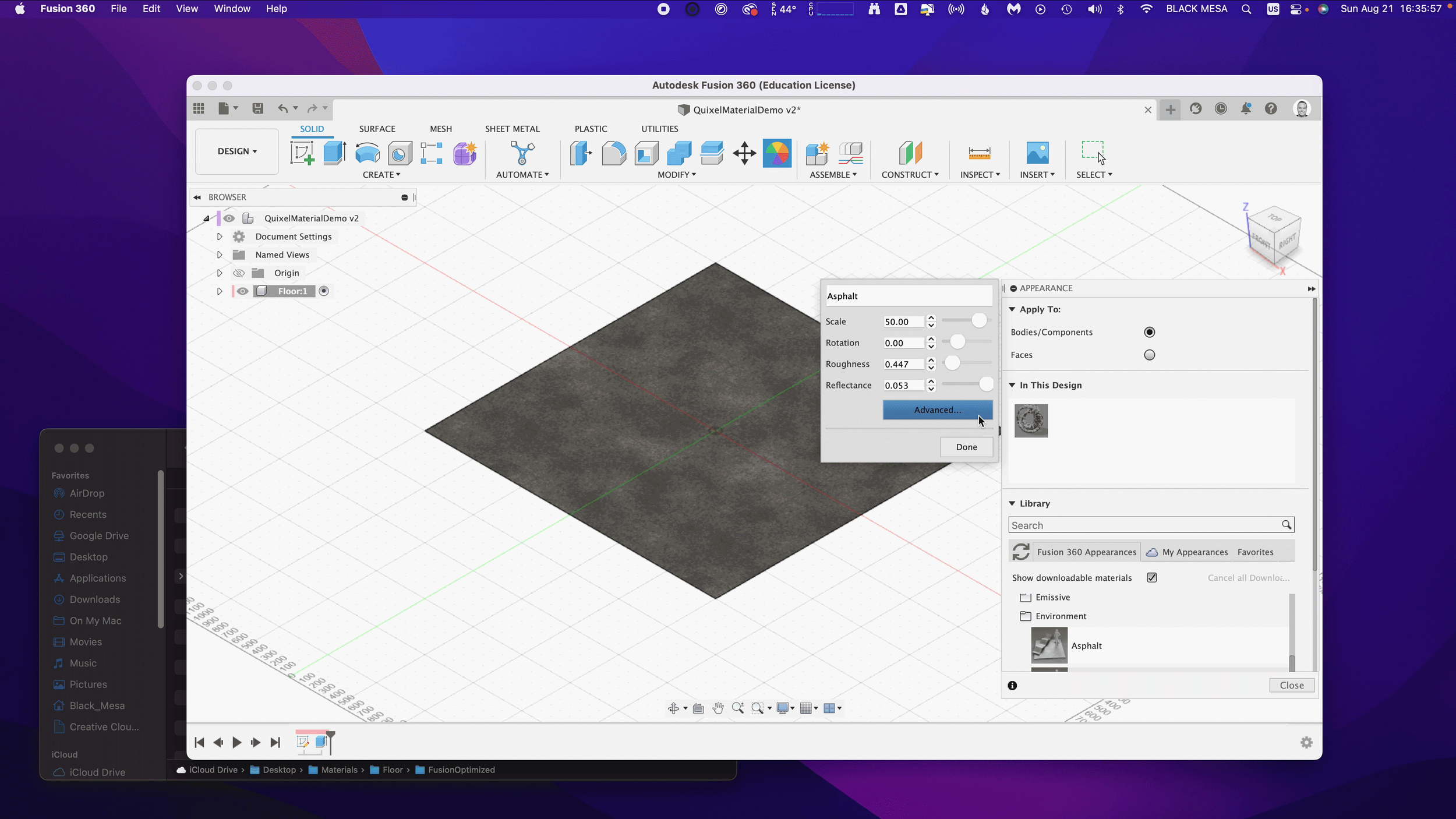Expand the Document Settings node
Image resolution: width=1456 pixels, height=819 pixels.
[220, 236]
